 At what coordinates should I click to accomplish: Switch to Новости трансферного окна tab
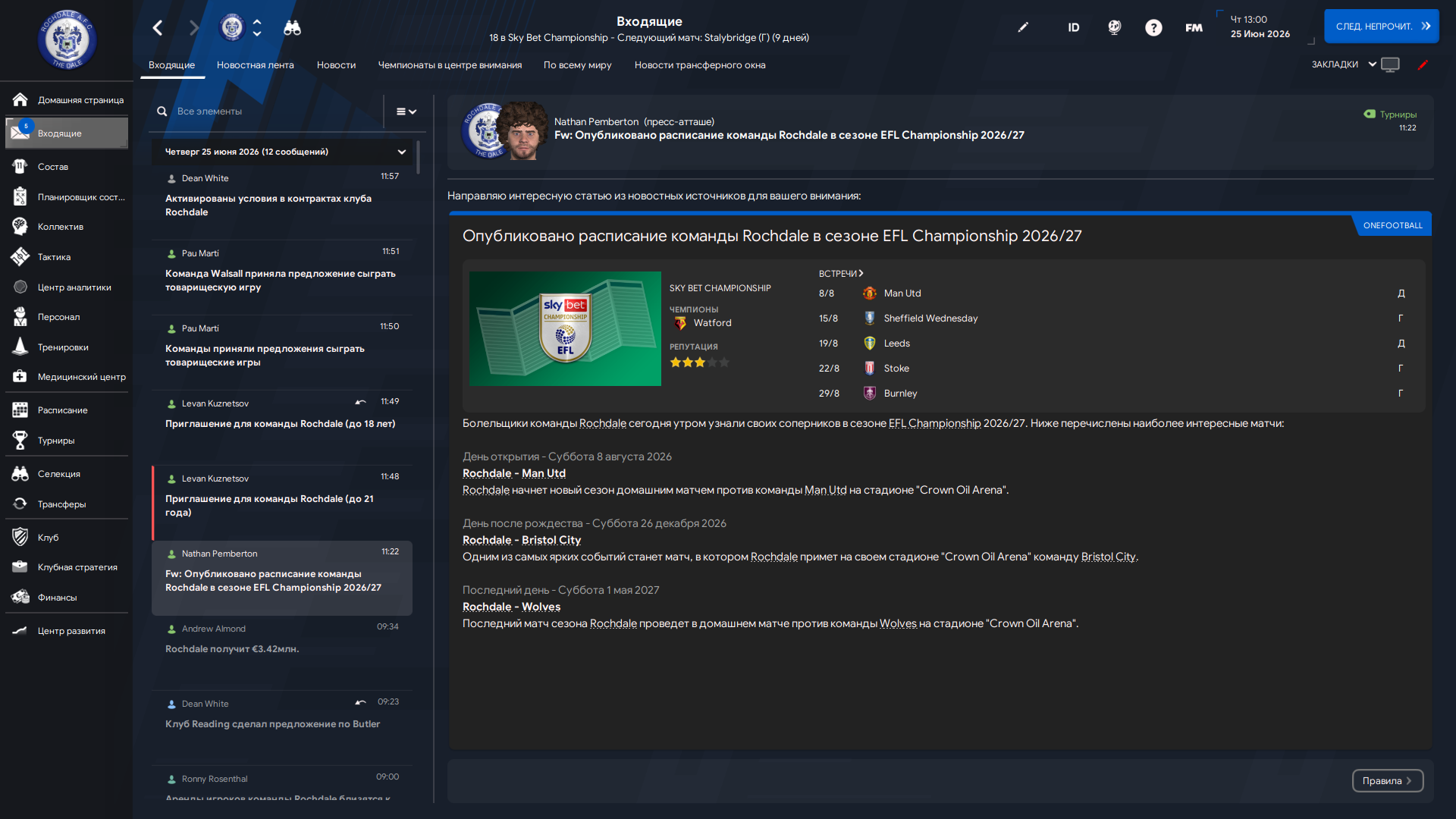[x=699, y=65]
